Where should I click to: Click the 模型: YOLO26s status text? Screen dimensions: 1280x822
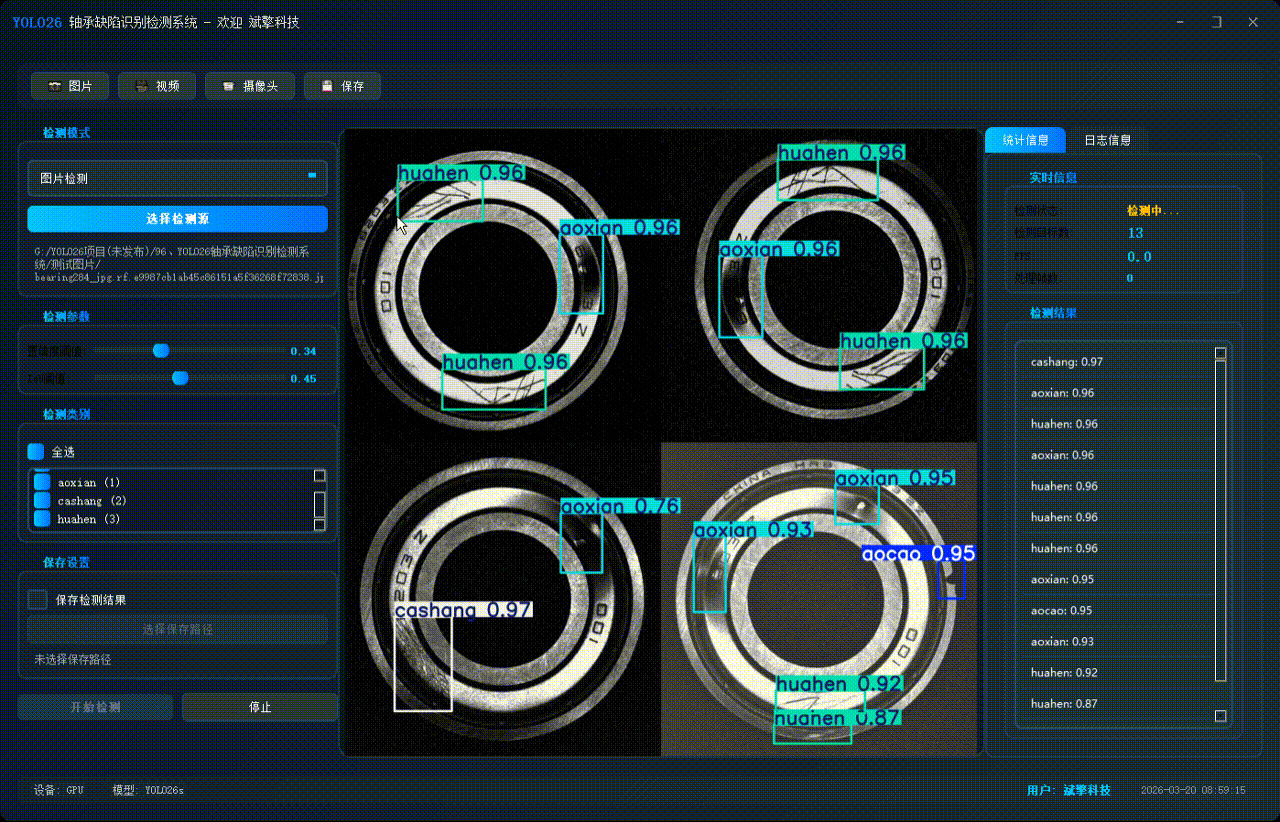148,790
